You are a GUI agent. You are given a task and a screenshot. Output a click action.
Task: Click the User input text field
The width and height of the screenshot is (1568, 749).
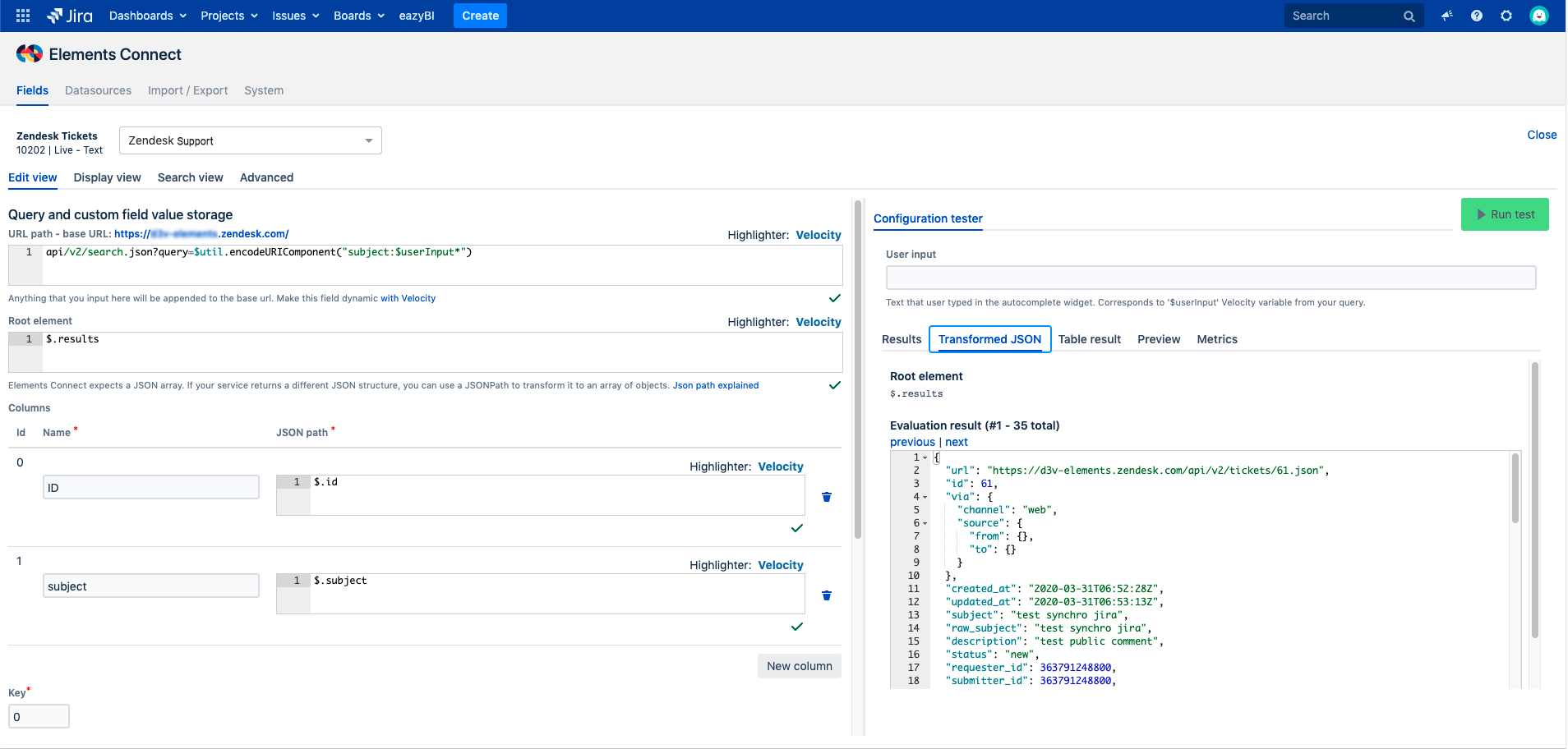coord(1210,278)
